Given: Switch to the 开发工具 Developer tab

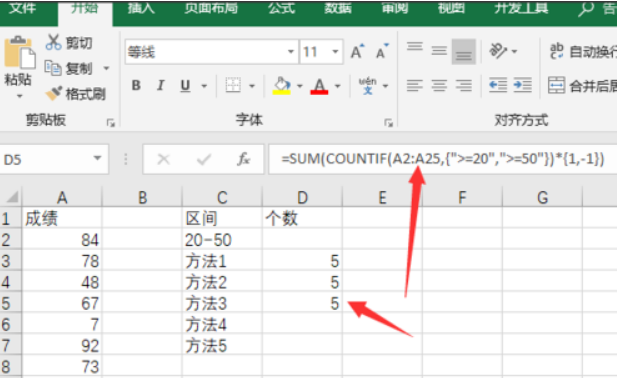Looking at the screenshot, I should [x=521, y=8].
